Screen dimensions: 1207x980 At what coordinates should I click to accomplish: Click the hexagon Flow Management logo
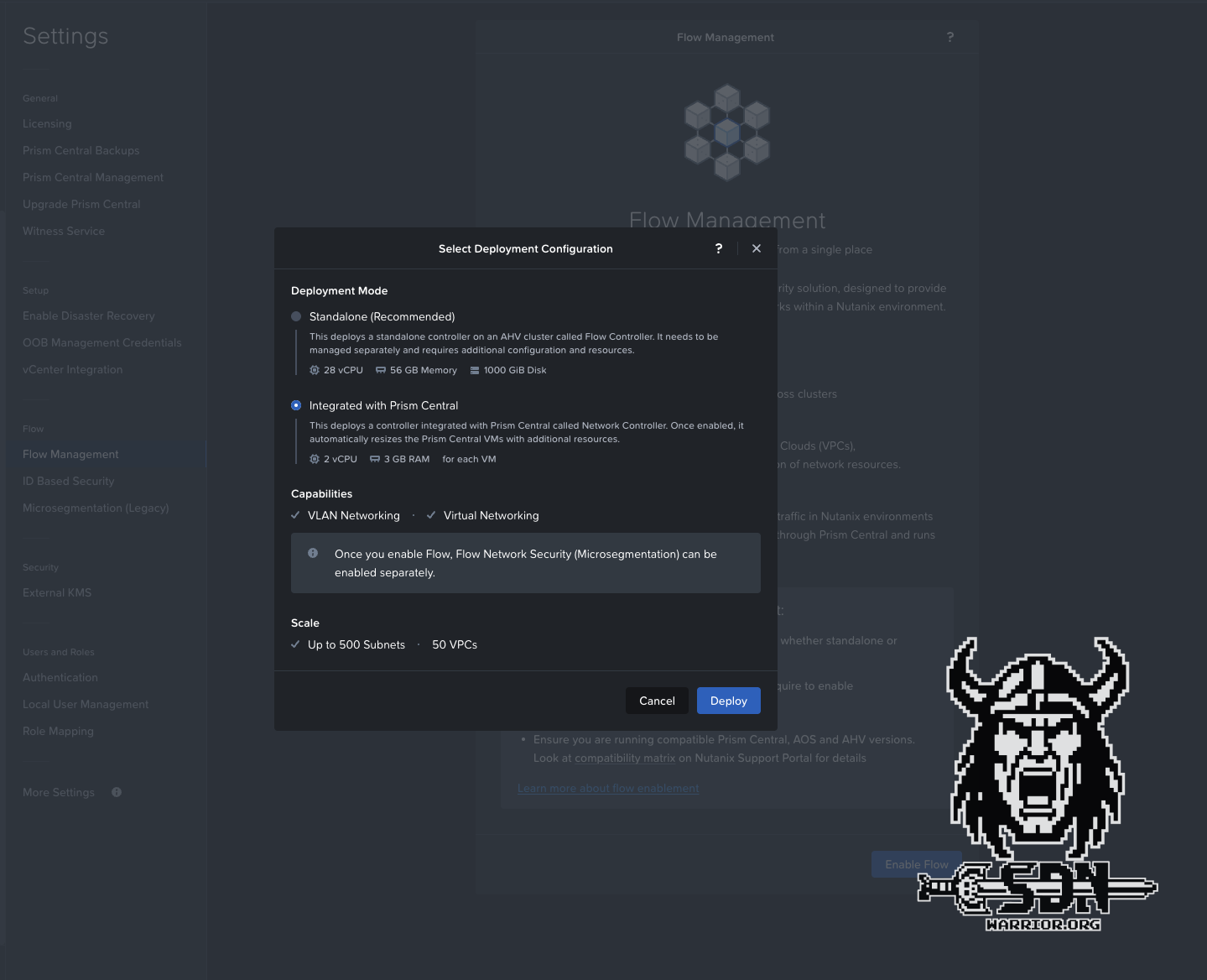pyautogui.click(x=726, y=133)
